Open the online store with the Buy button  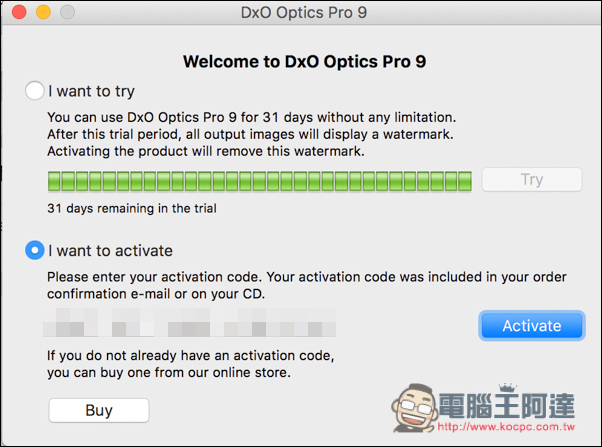click(x=99, y=410)
